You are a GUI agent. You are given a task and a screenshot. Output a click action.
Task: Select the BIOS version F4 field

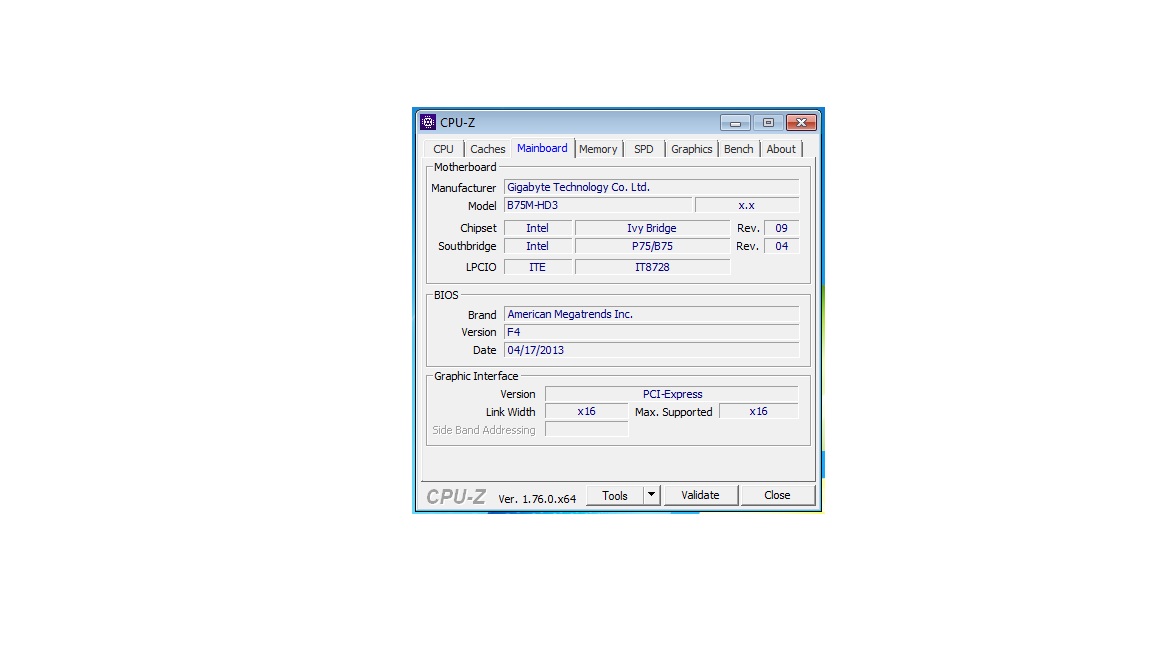pos(651,332)
